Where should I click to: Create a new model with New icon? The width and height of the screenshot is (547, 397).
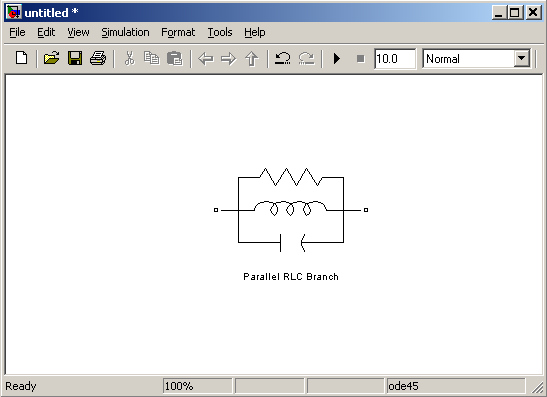(22, 58)
